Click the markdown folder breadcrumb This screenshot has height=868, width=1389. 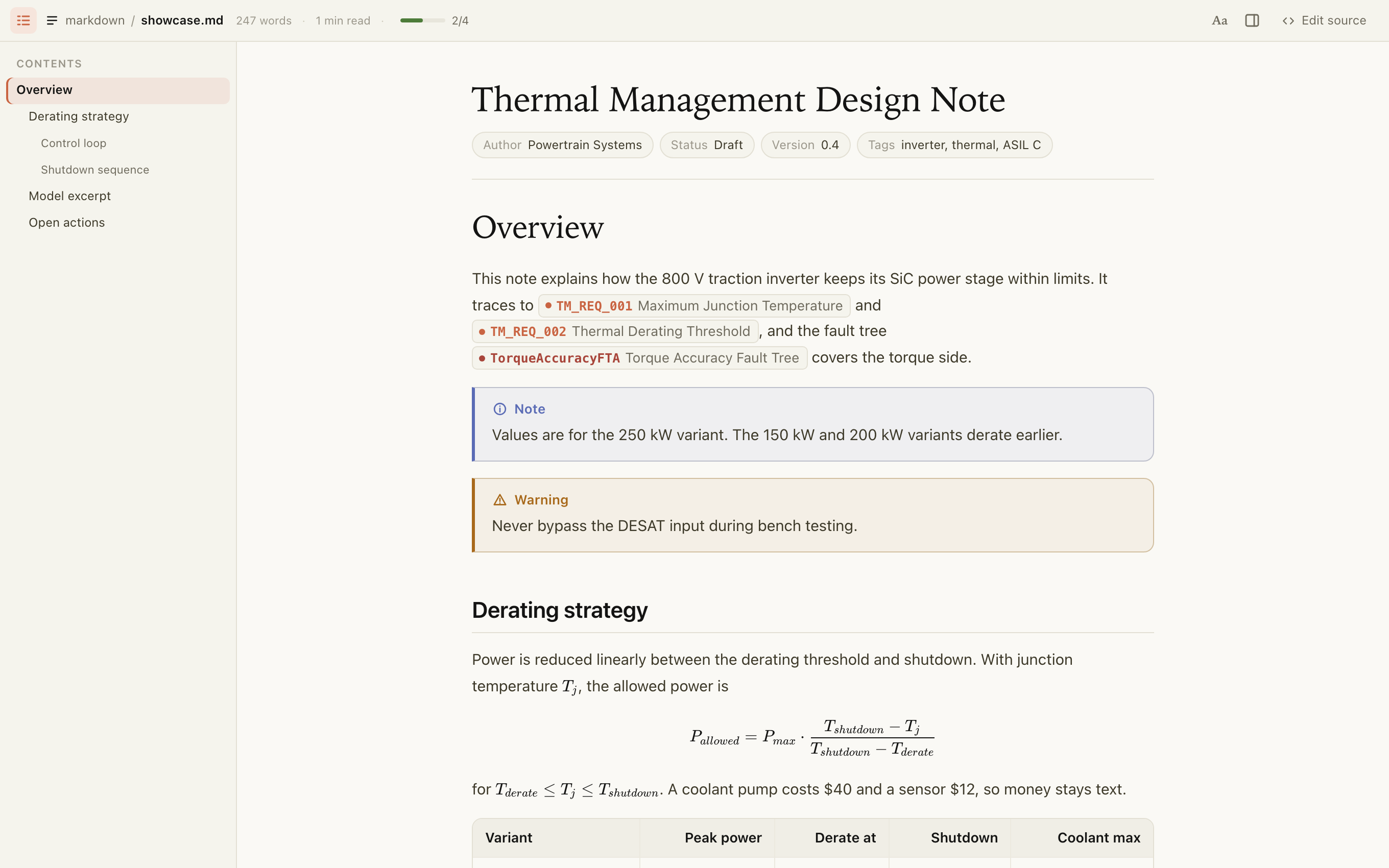click(94, 20)
